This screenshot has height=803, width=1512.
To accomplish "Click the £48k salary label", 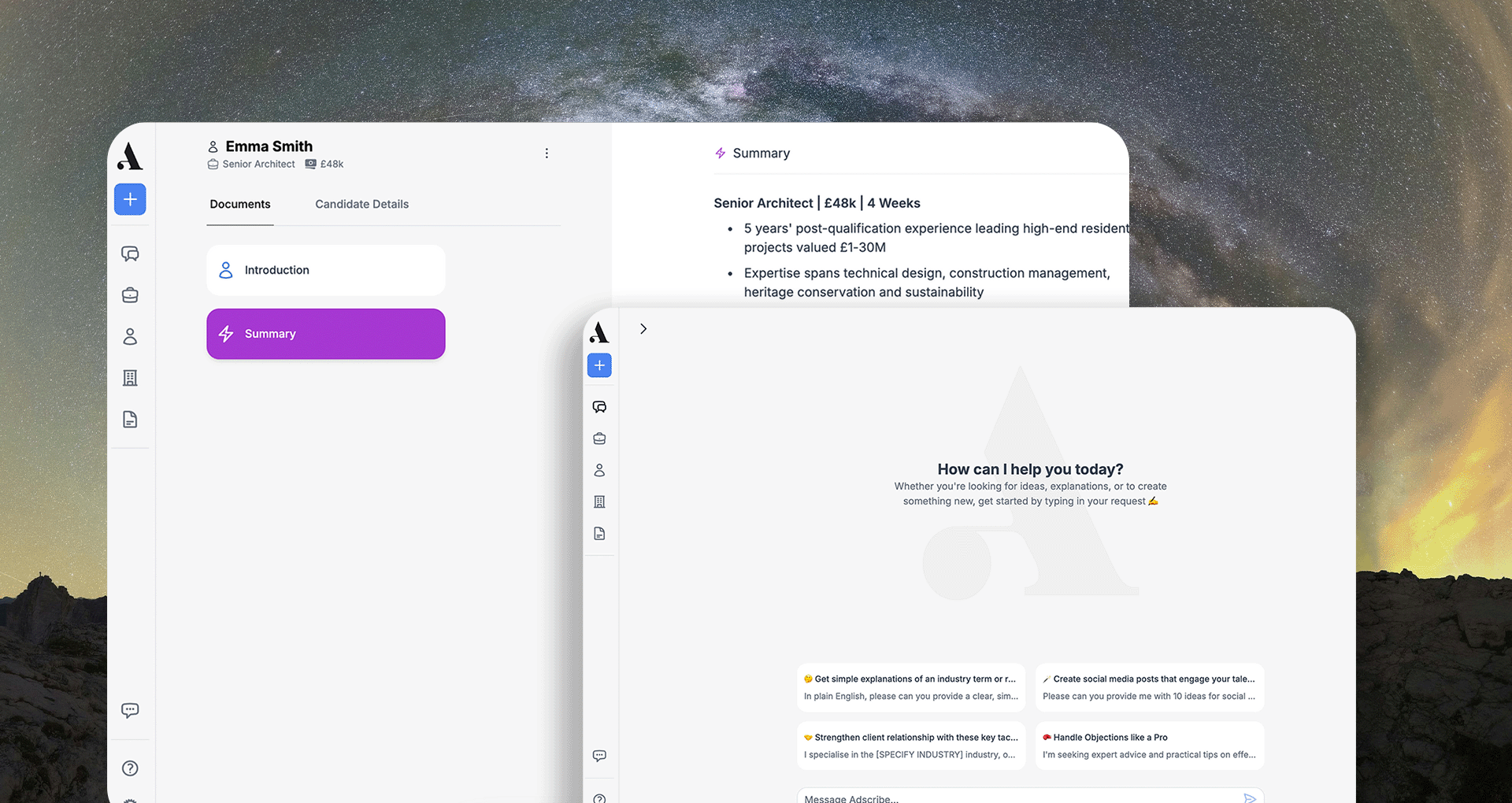I will point(332,164).
